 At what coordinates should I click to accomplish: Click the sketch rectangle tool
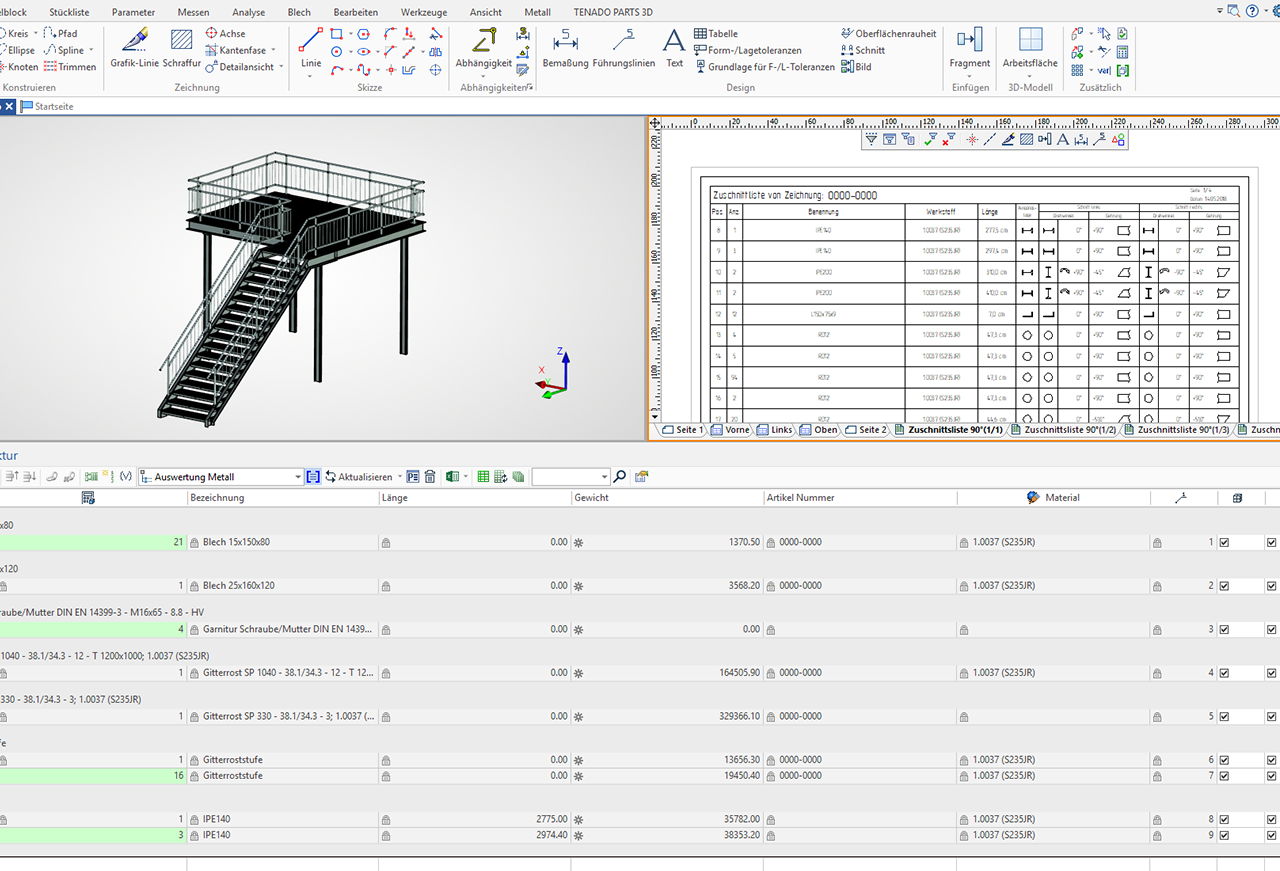[x=337, y=33]
